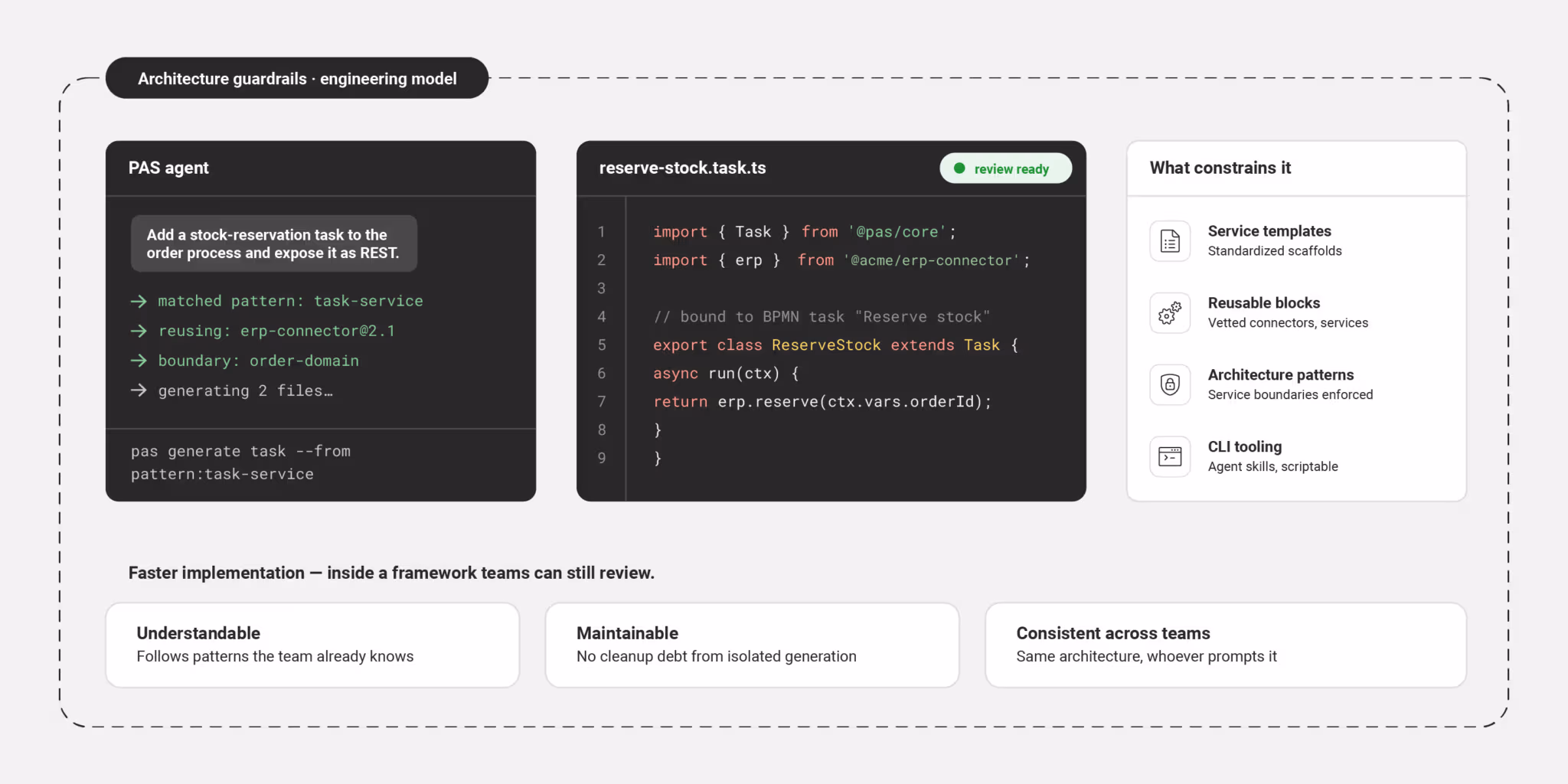1568x784 pixels.
Task: Select the reserve-stock.task.ts file title
Action: tap(682, 168)
